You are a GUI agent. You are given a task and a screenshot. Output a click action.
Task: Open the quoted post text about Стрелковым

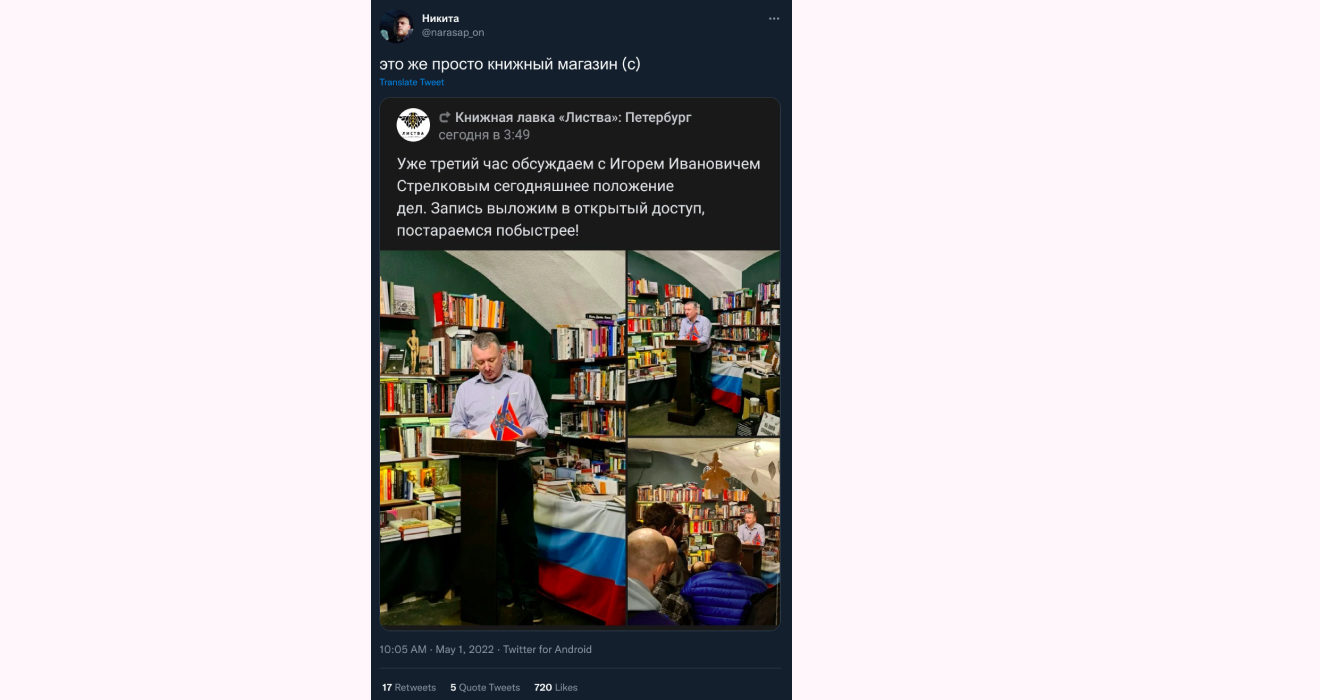pyautogui.click(x=578, y=197)
